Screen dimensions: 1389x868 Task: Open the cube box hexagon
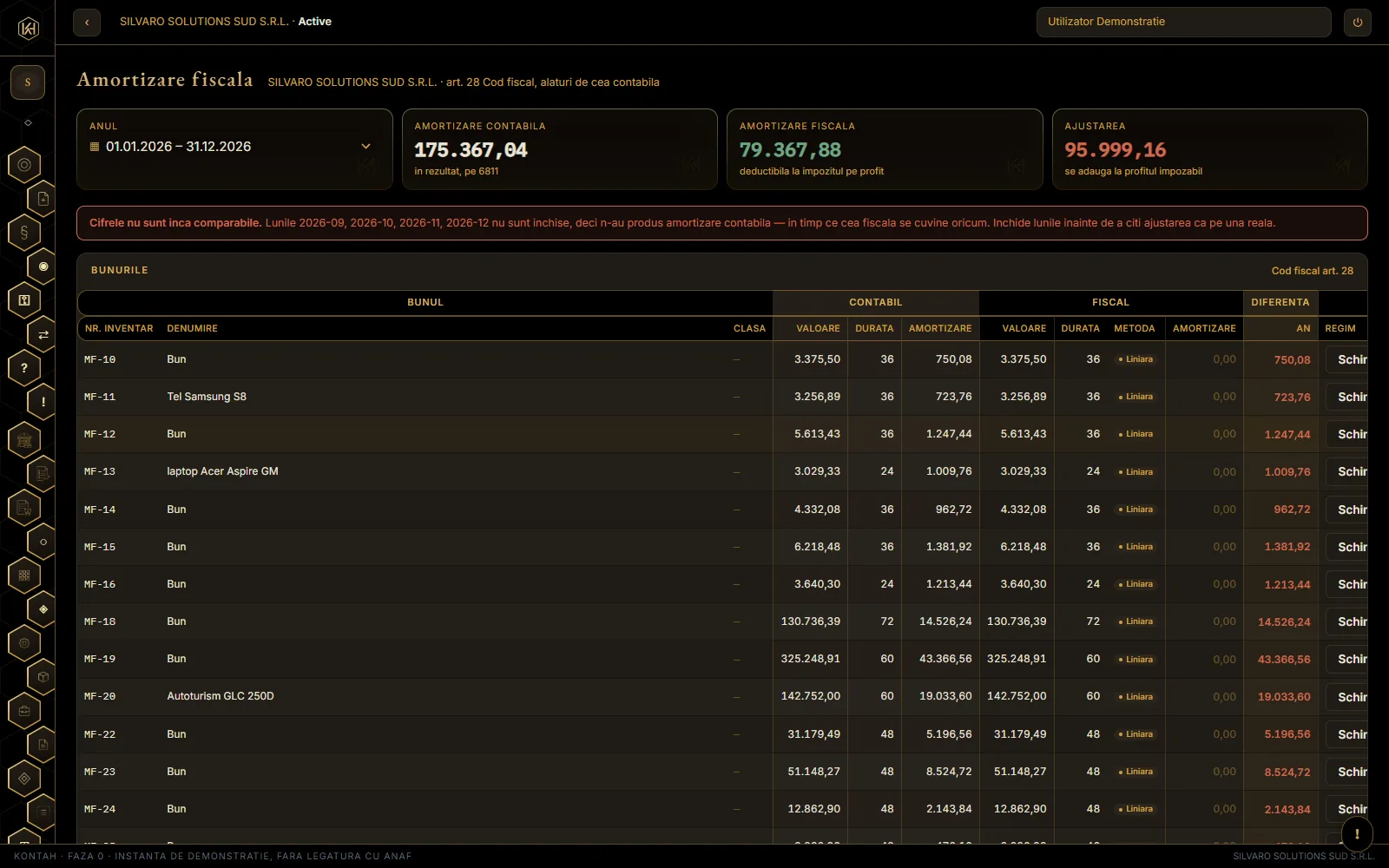pos(43,677)
